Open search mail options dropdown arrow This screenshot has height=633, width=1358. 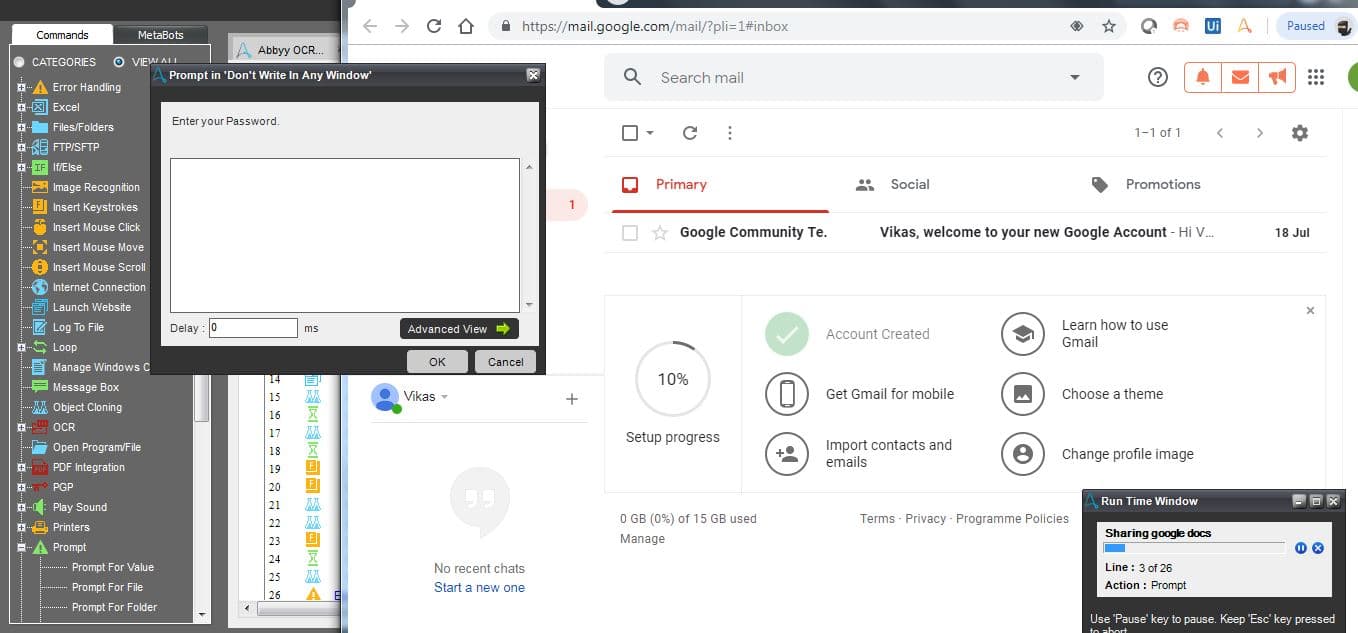1075,77
